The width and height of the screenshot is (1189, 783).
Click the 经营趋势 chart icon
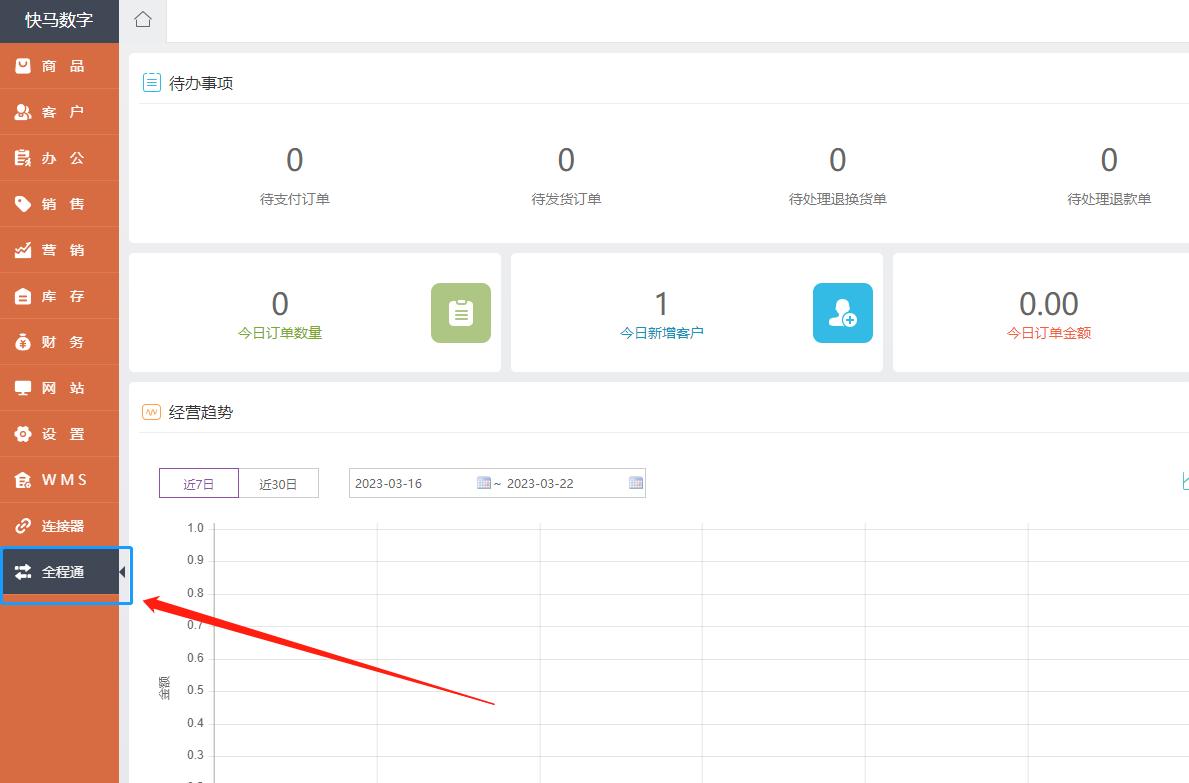point(152,412)
